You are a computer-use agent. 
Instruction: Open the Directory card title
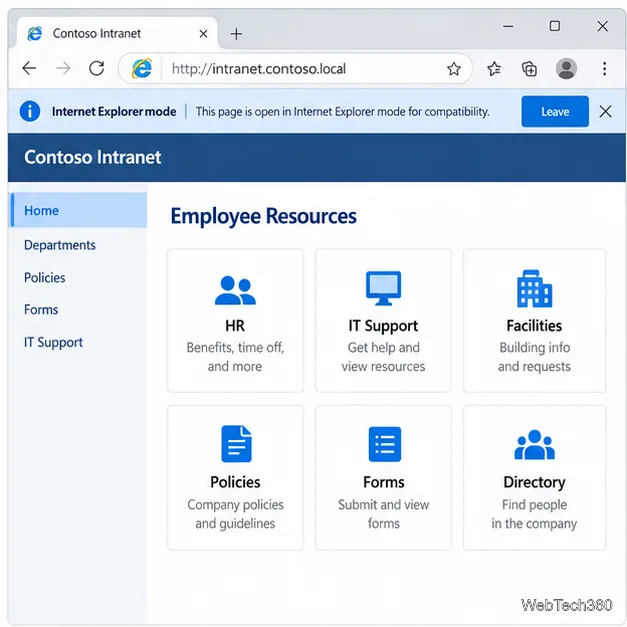(534, 482)
